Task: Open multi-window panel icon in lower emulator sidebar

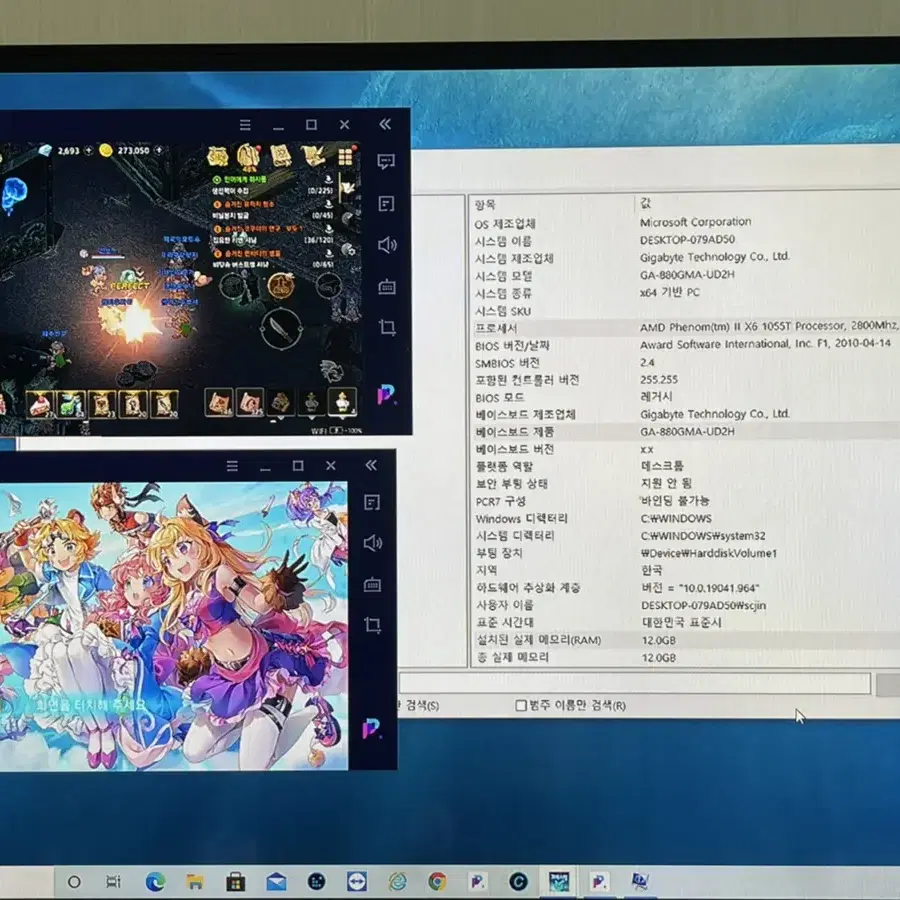Action: 372,503
